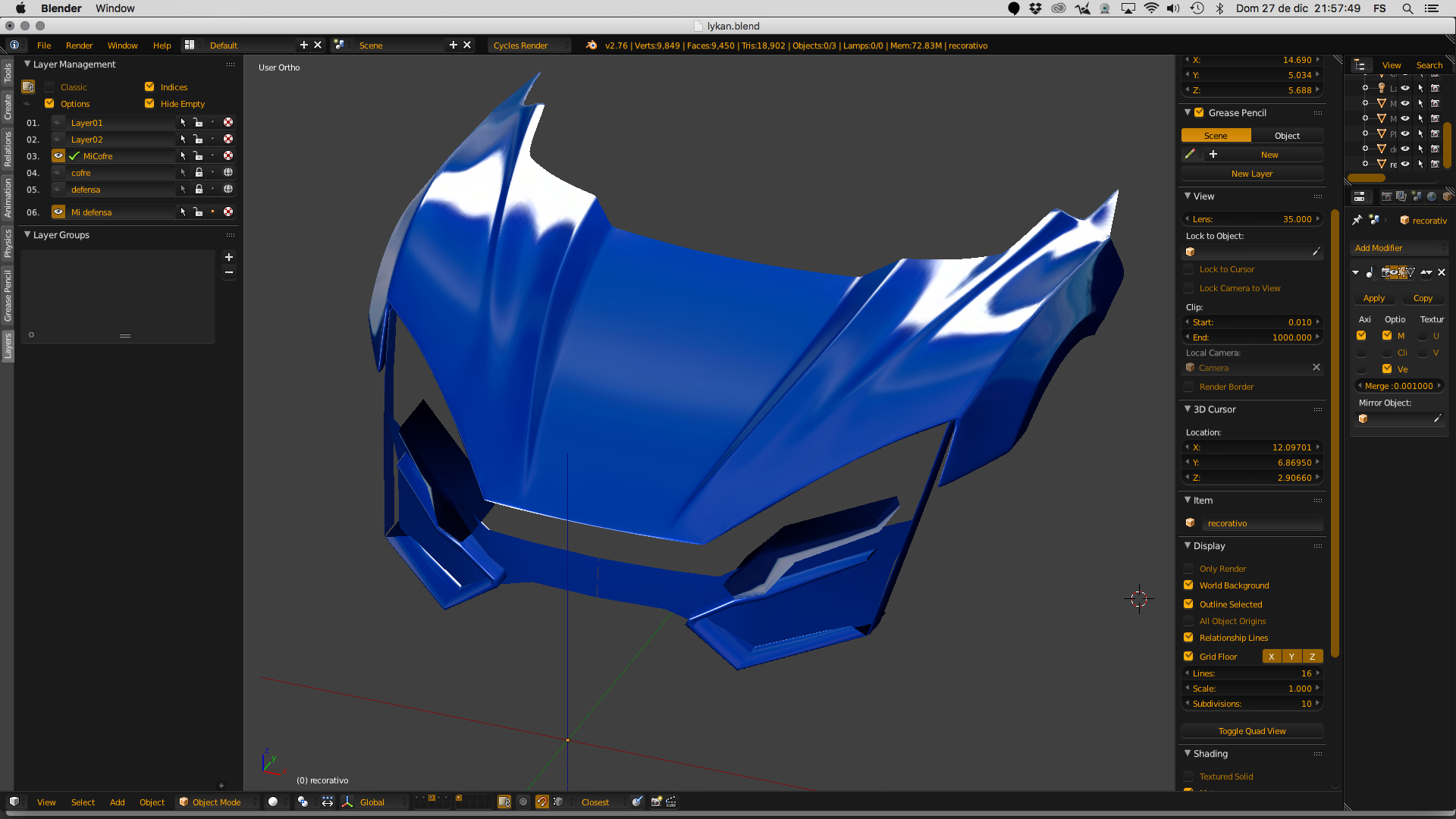Screen dimensions: 1456x819
Task: Open the Render menu
Action: (79, 45)
